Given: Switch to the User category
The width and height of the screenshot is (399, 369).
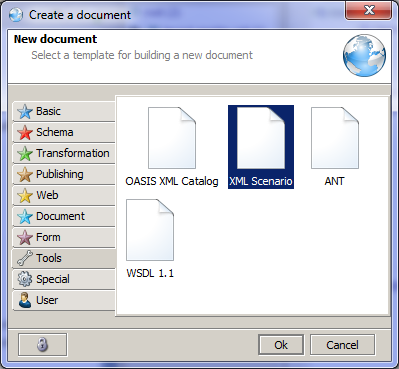Looking at the screenshot, I should coord(64,300).
